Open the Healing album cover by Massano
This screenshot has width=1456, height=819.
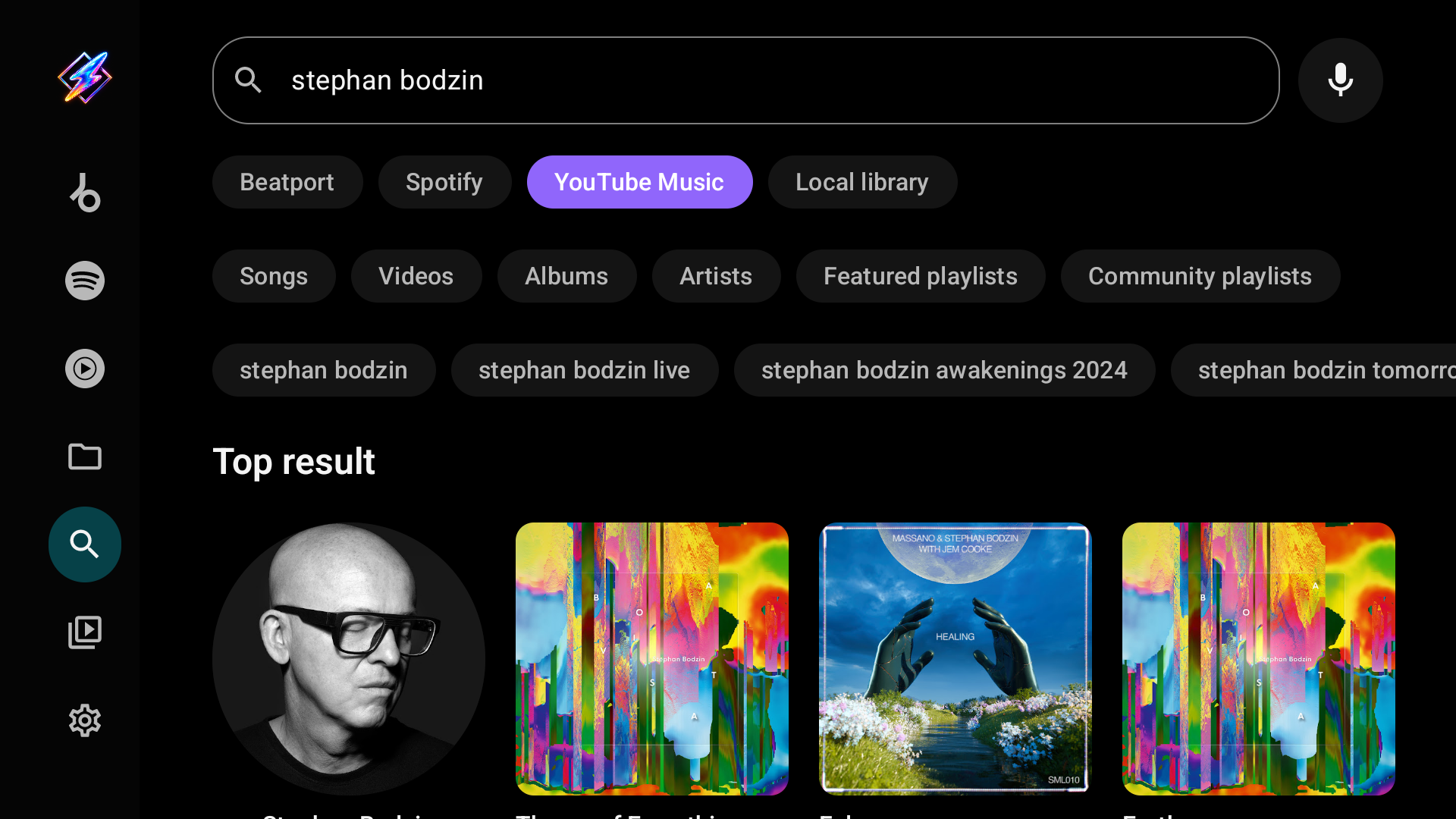955,658
